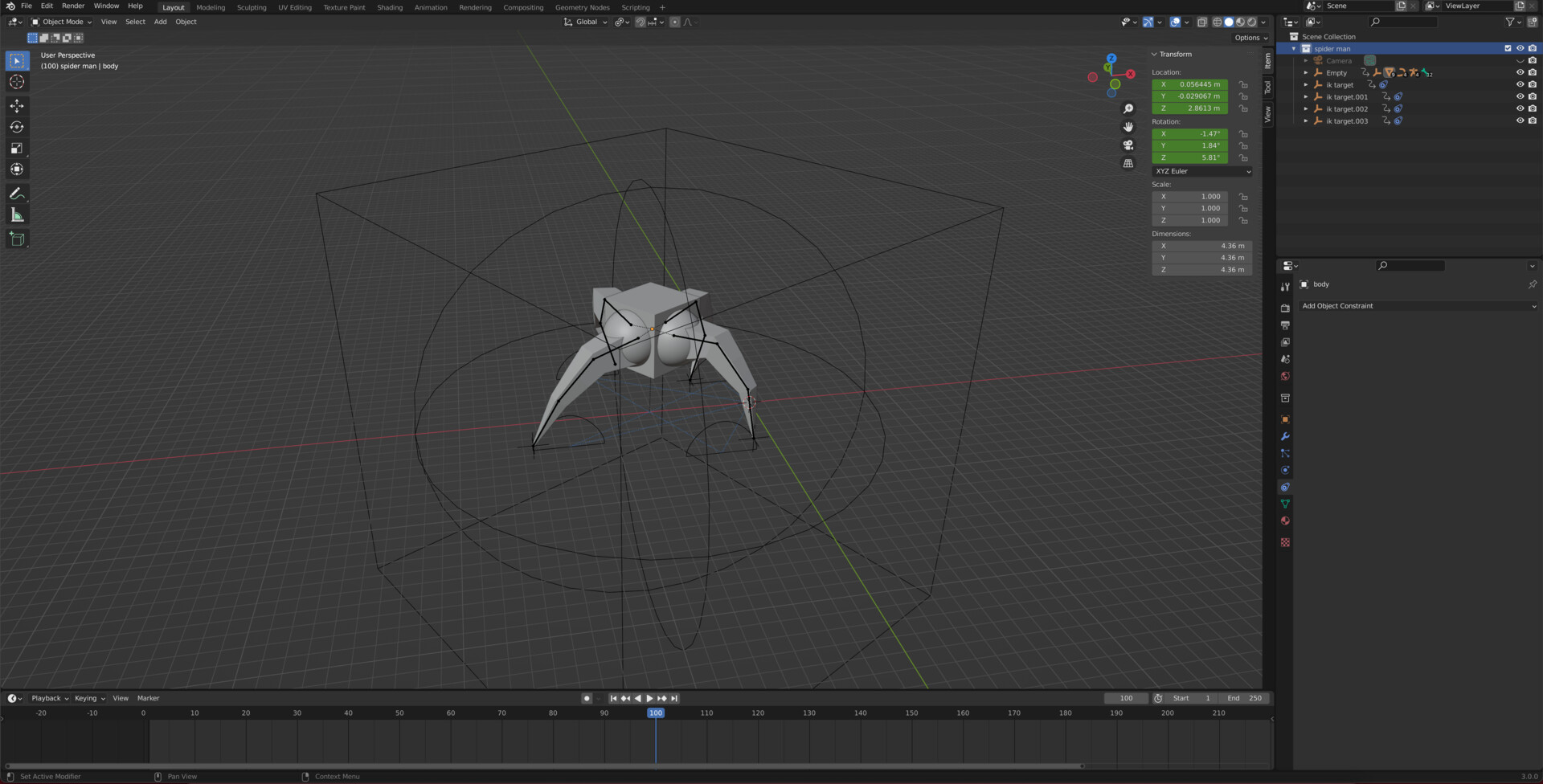Open Add Object Constraint menu

tap(1418, 306)
